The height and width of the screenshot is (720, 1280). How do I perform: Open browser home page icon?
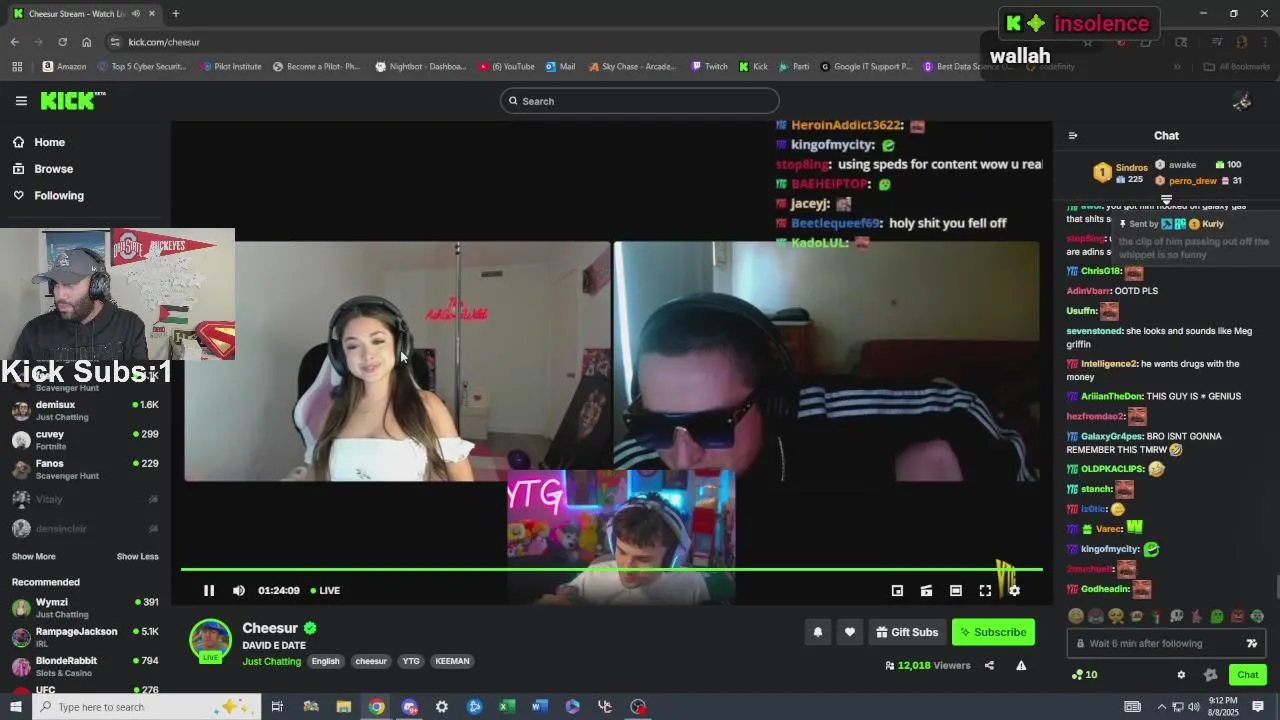click(x=86, y=42)
